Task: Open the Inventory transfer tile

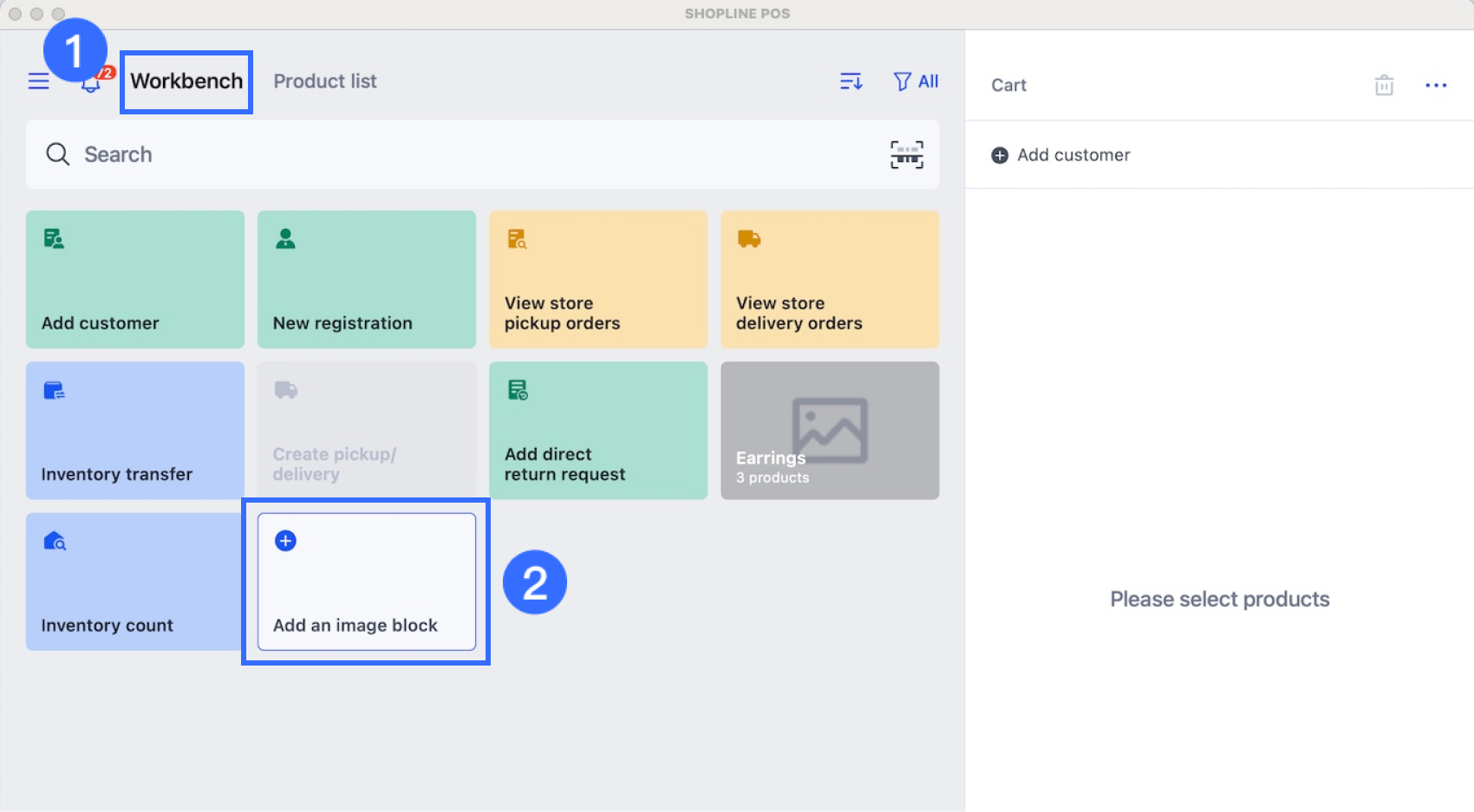Action: [135, 430]
